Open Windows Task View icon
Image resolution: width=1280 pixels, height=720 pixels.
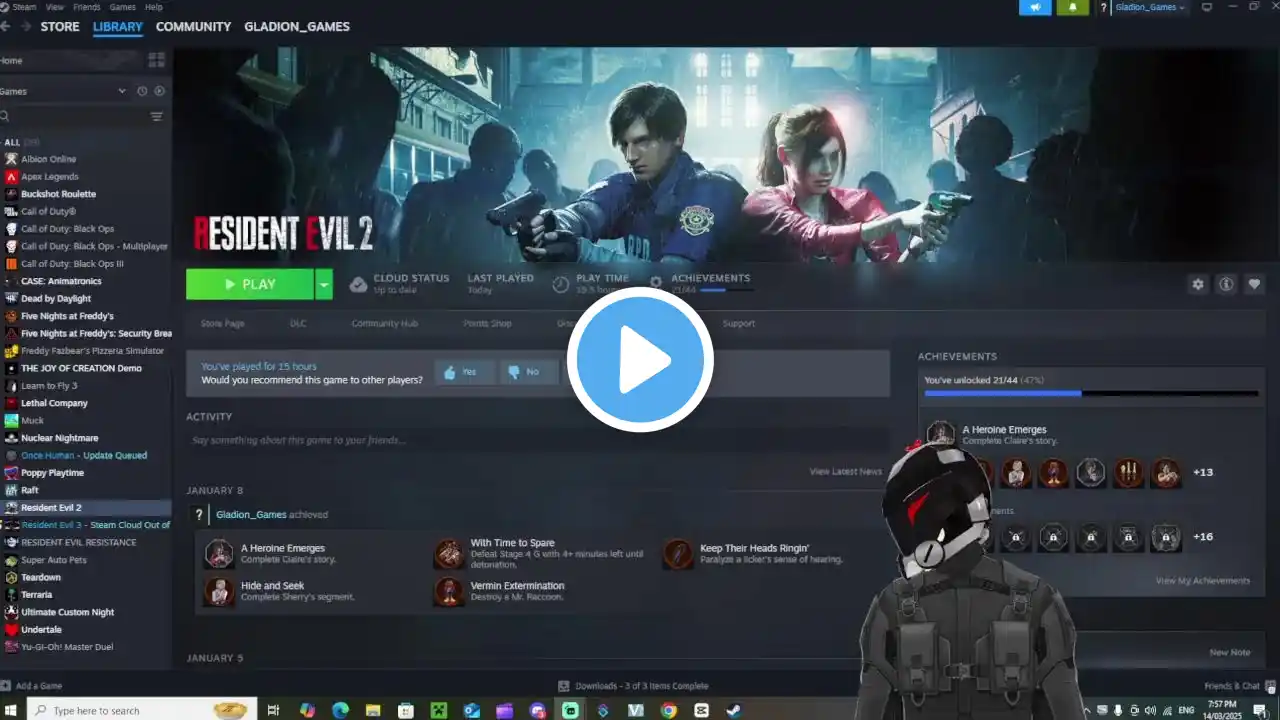point(274,710)
